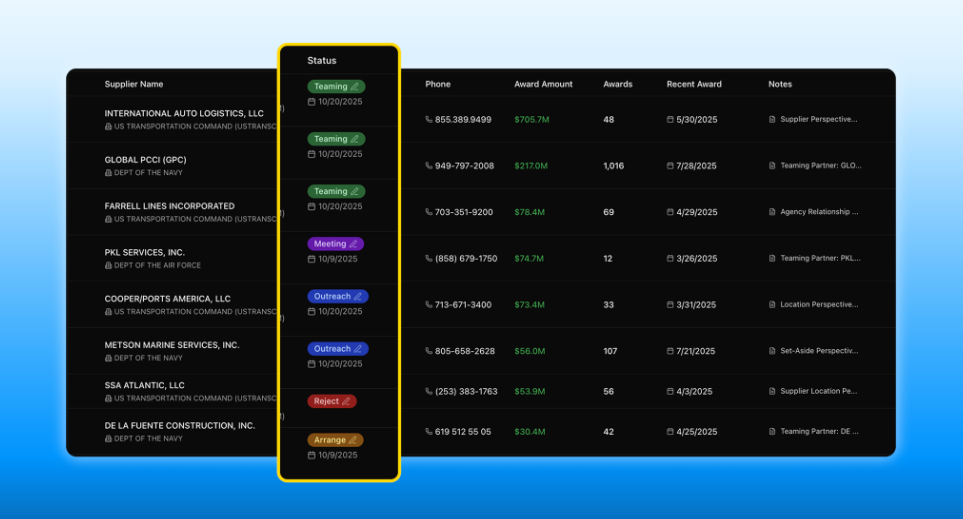Click the Recent Award column header
This screenshot has width=963, height=519.
[x=694, y=84]
